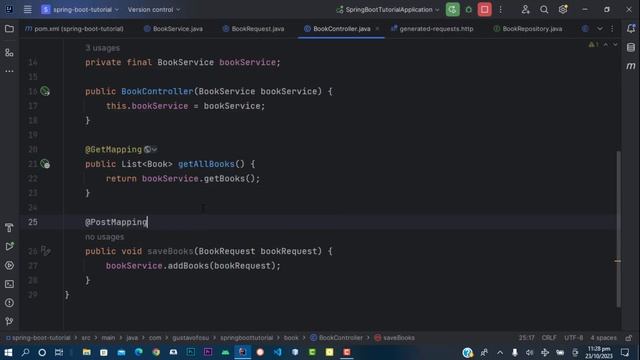640x360 pixels.
Task: Switch to BookService.java tab
Action: click(x=173, y=29)
